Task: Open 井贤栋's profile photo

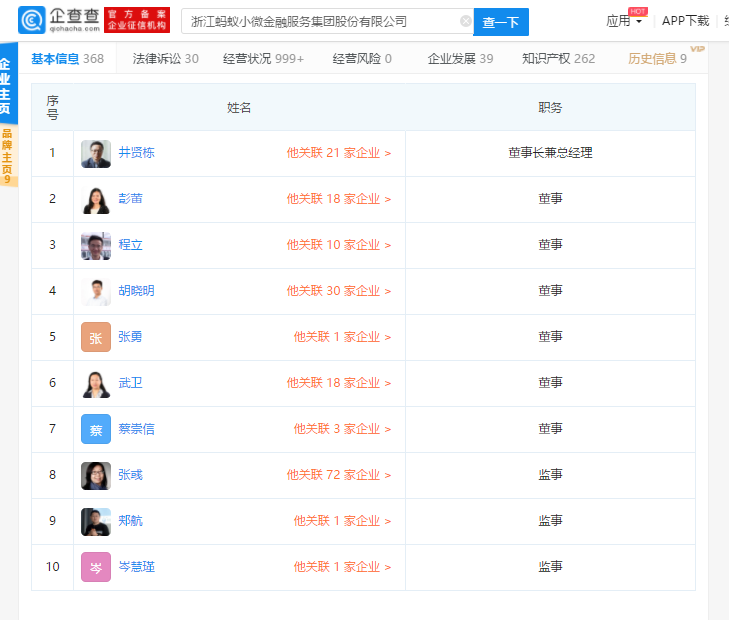Action: click(x=96, y=154)
